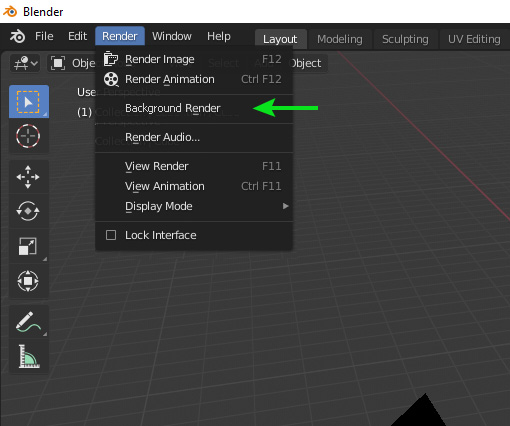Activate the Scale tool
Viewport: 510px width, 426px height.
[29, 246]
